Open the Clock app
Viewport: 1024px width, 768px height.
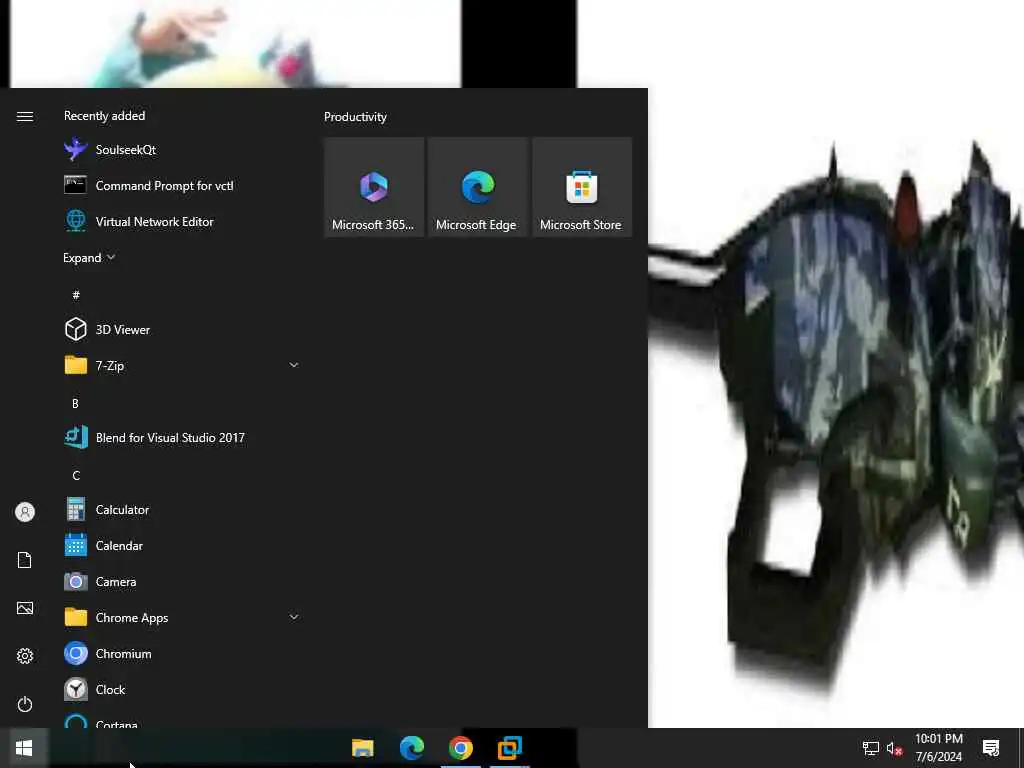tap(182, 689)
